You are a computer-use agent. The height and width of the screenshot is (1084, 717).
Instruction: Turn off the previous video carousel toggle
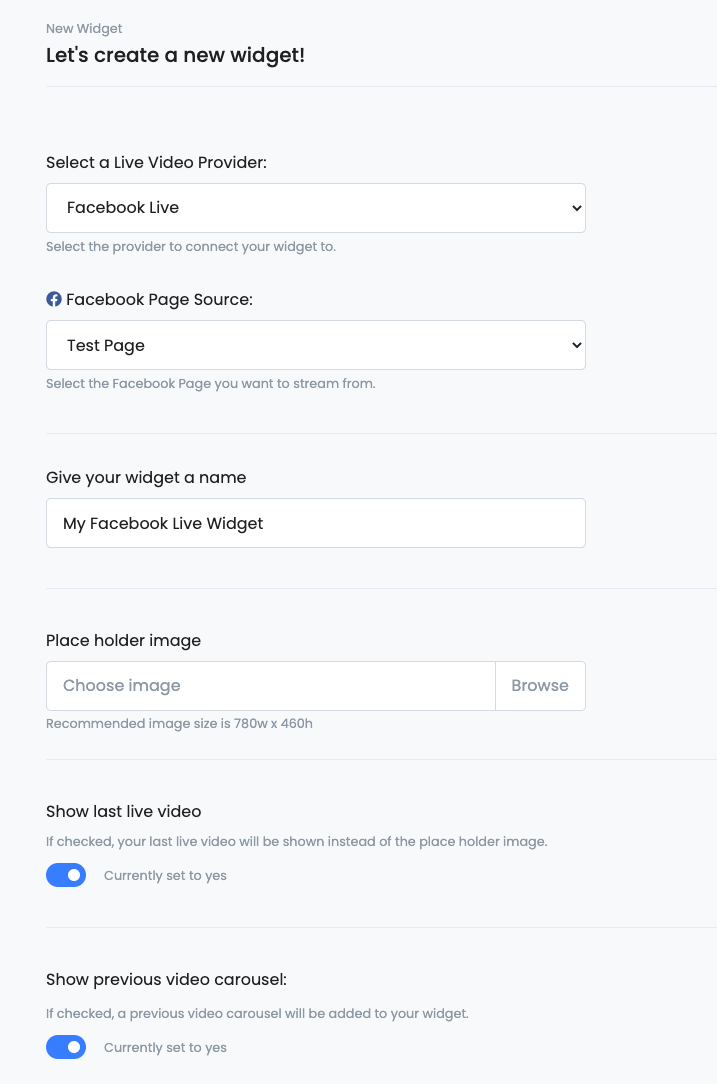pos(66,1047)
